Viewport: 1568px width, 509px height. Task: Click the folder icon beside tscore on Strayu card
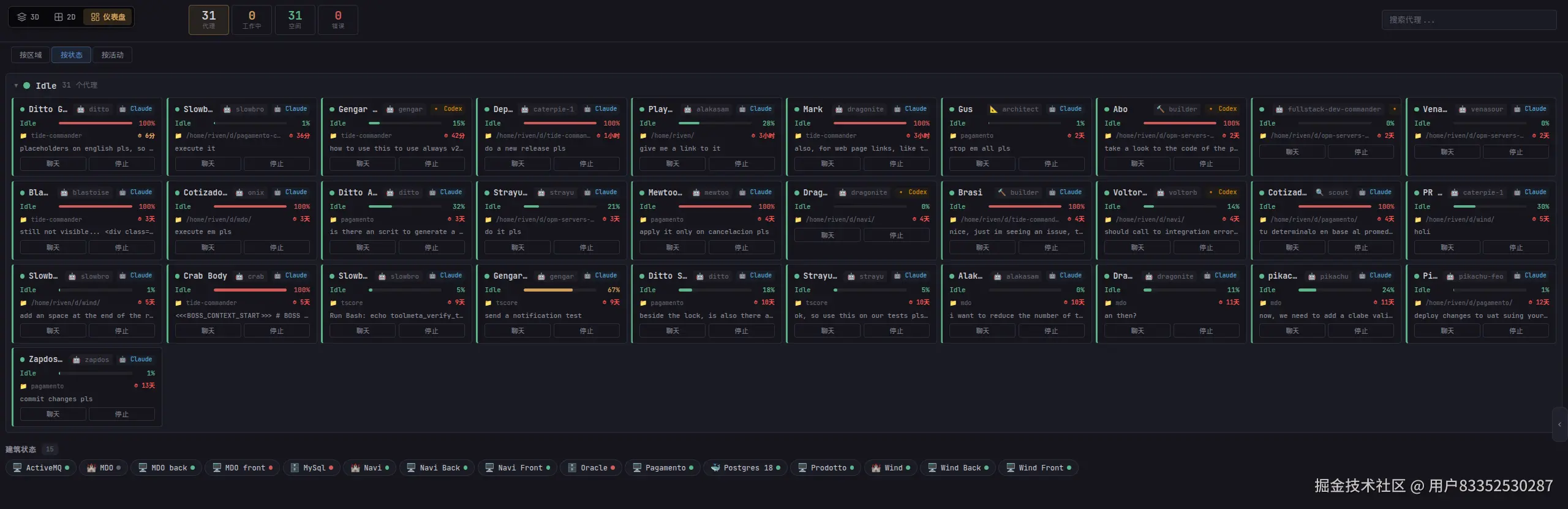pyautogui.click(x=798, y=303)
